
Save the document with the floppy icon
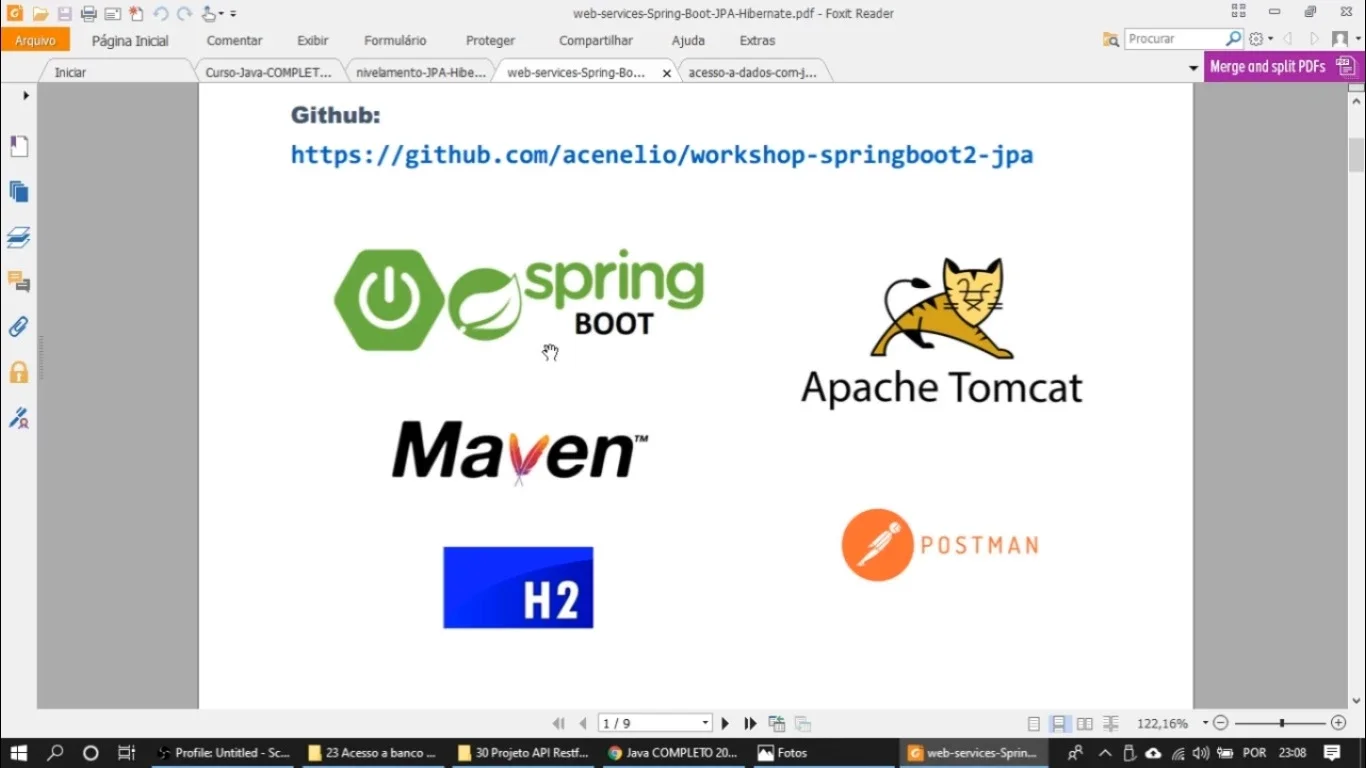pos(64,14)
